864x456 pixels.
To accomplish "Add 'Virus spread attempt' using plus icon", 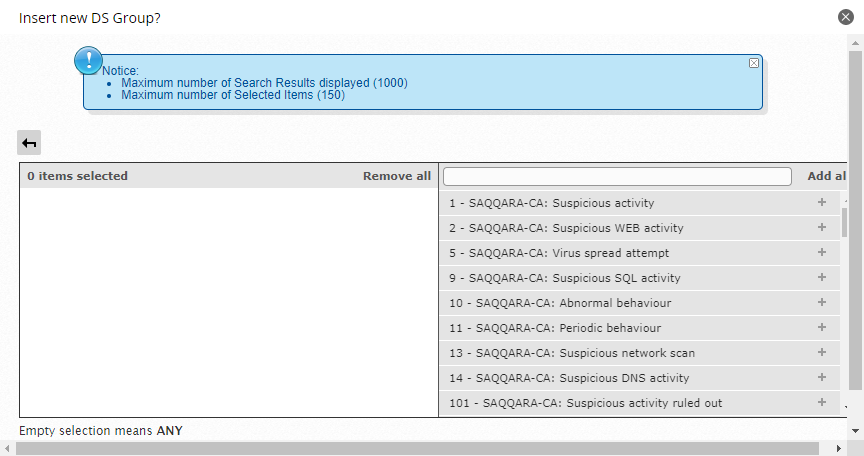I will 822,252.
